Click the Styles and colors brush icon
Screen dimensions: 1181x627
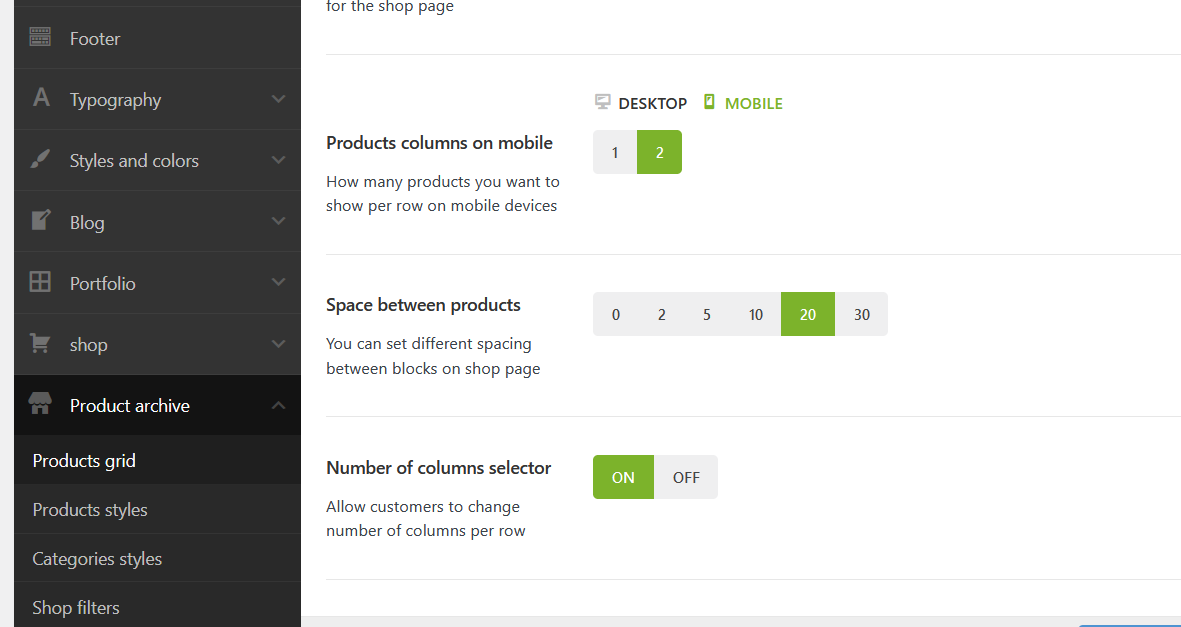(x=41, y=160)
